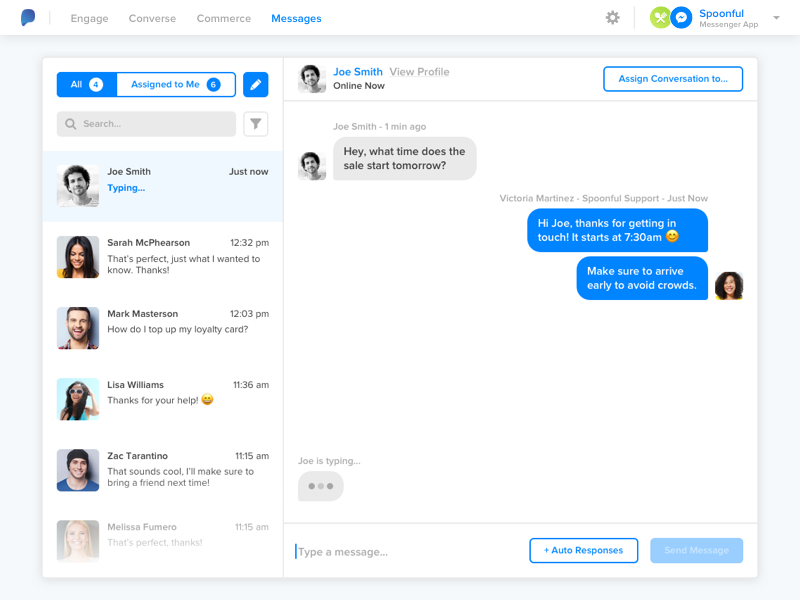800x600 pixels.
Task: Switch to Assigned to Me conversations
Action: click(x=176, y=84)
